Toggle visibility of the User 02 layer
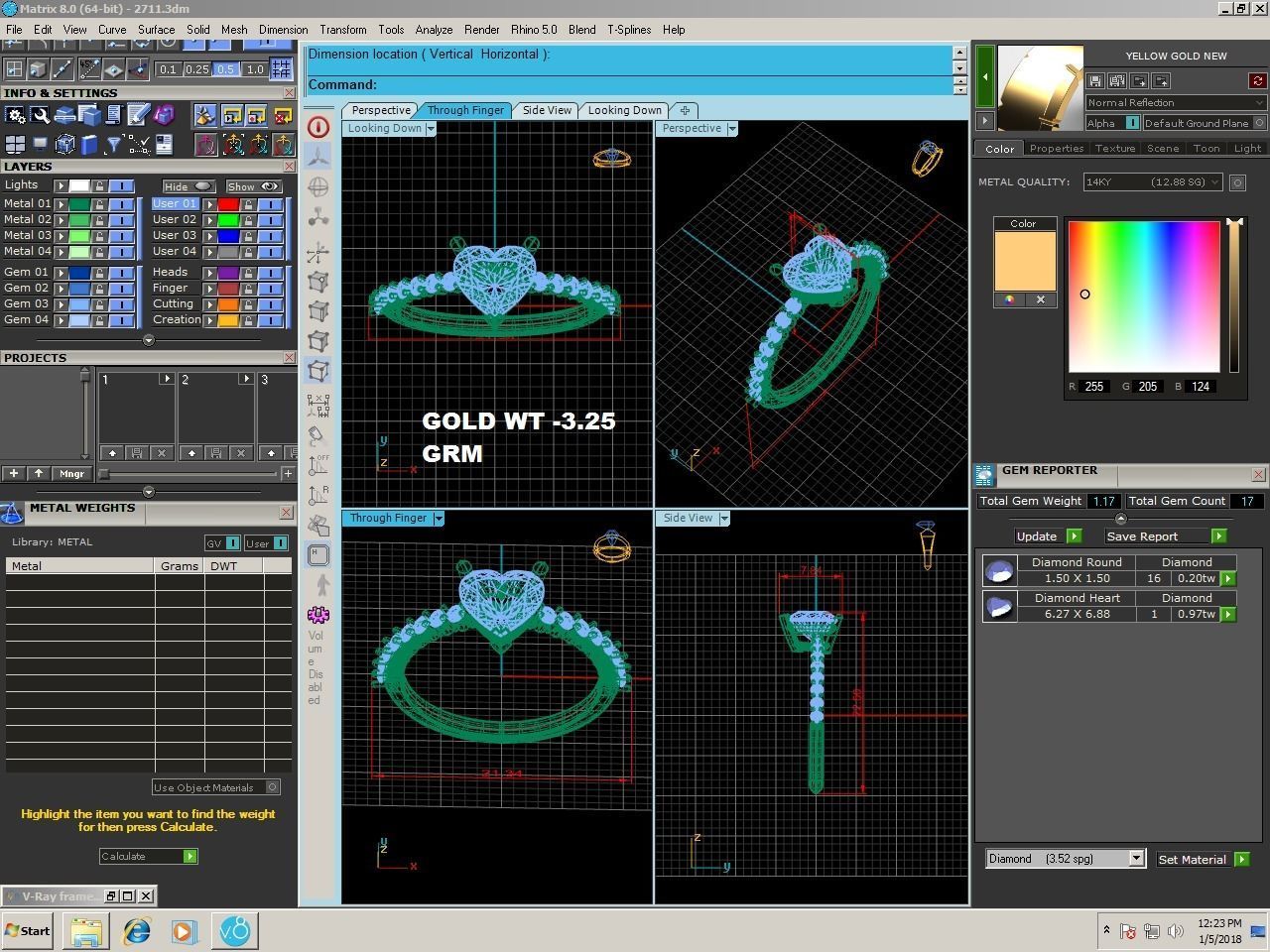 click(270, 219)
